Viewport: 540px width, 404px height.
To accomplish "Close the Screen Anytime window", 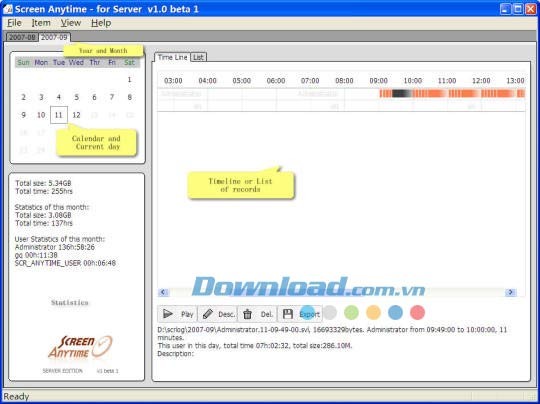I will [x=530, y=9].
